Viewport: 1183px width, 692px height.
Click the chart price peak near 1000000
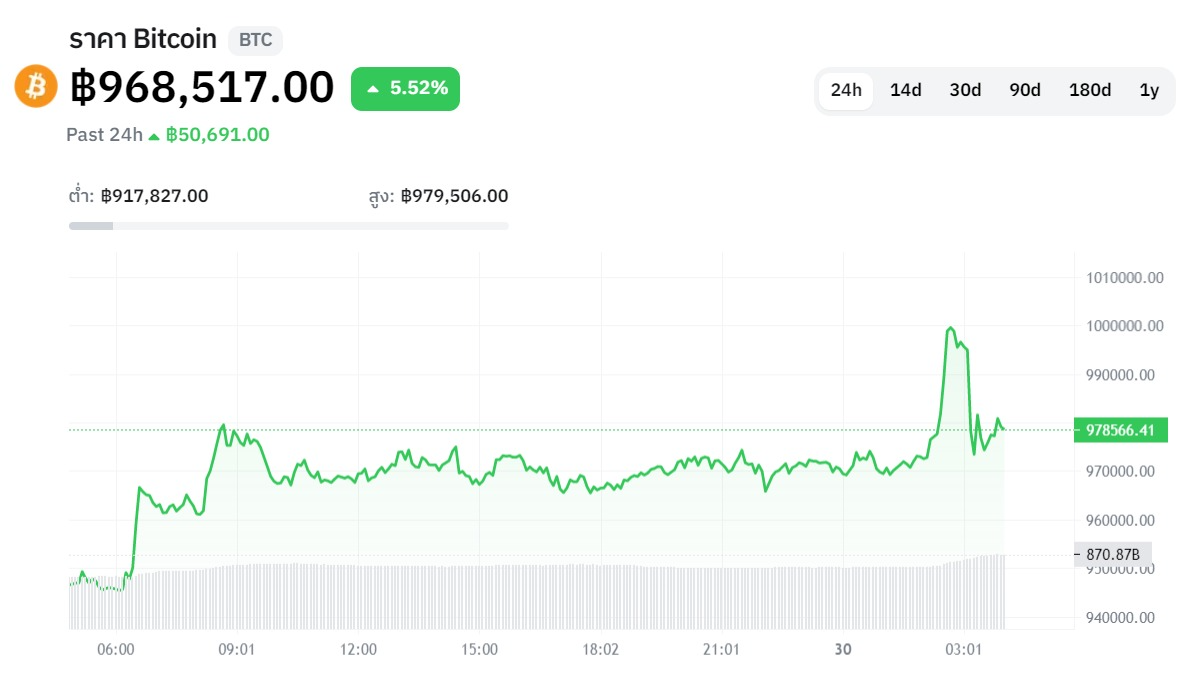[951, 328]
